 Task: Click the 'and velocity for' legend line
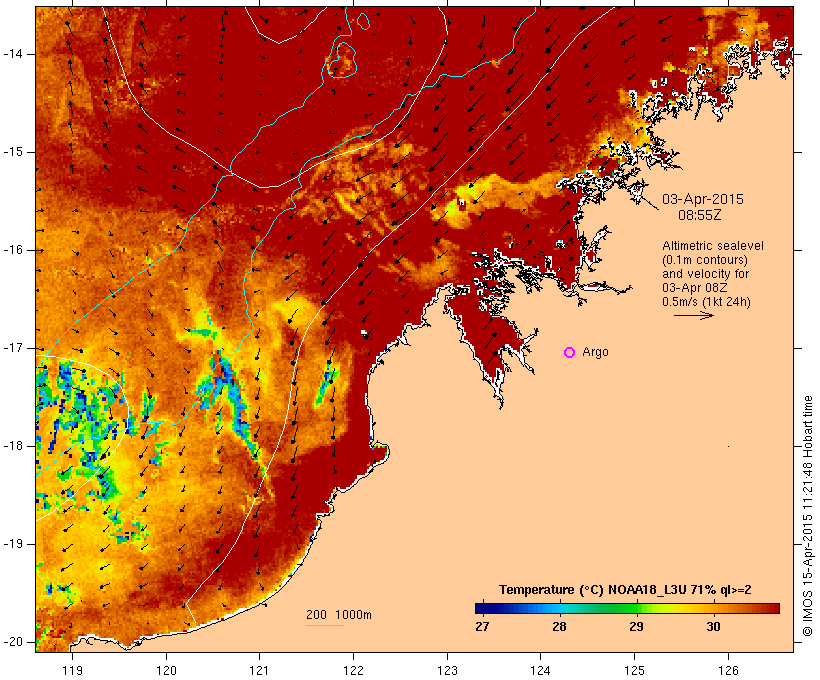tap(705, 274)
